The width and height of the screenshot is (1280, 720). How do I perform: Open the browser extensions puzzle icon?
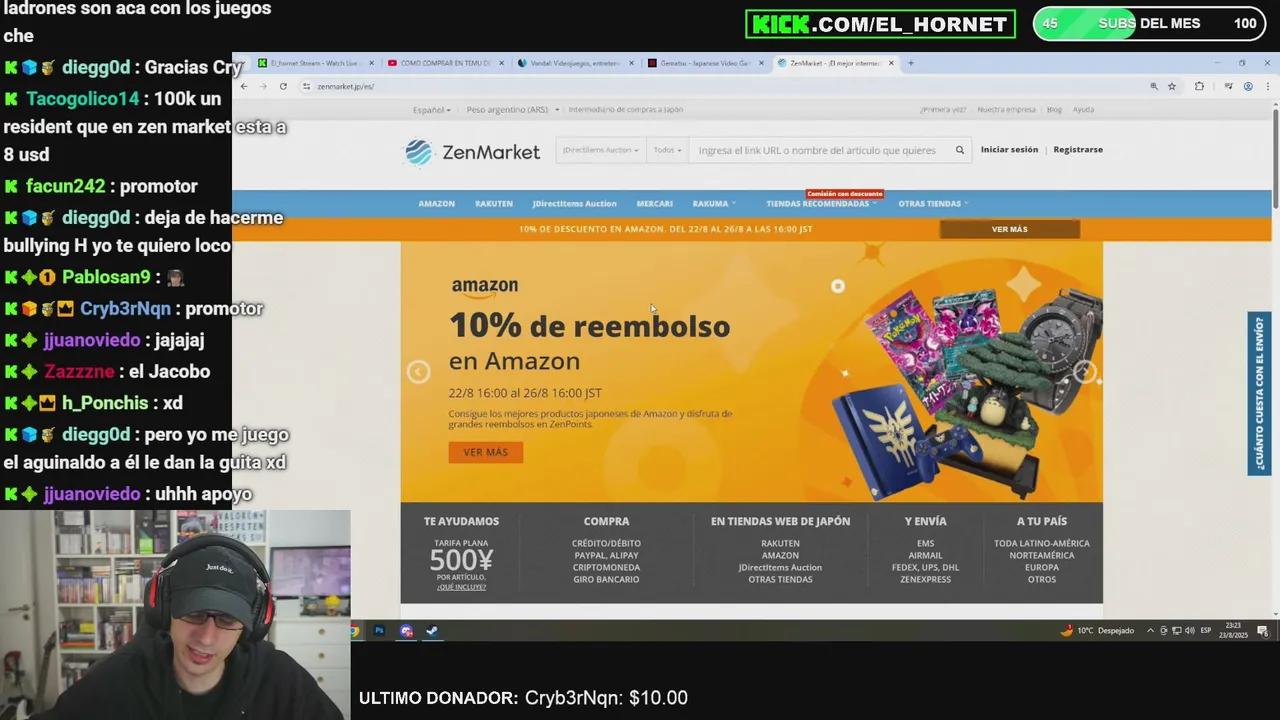tap(1199, 86)
